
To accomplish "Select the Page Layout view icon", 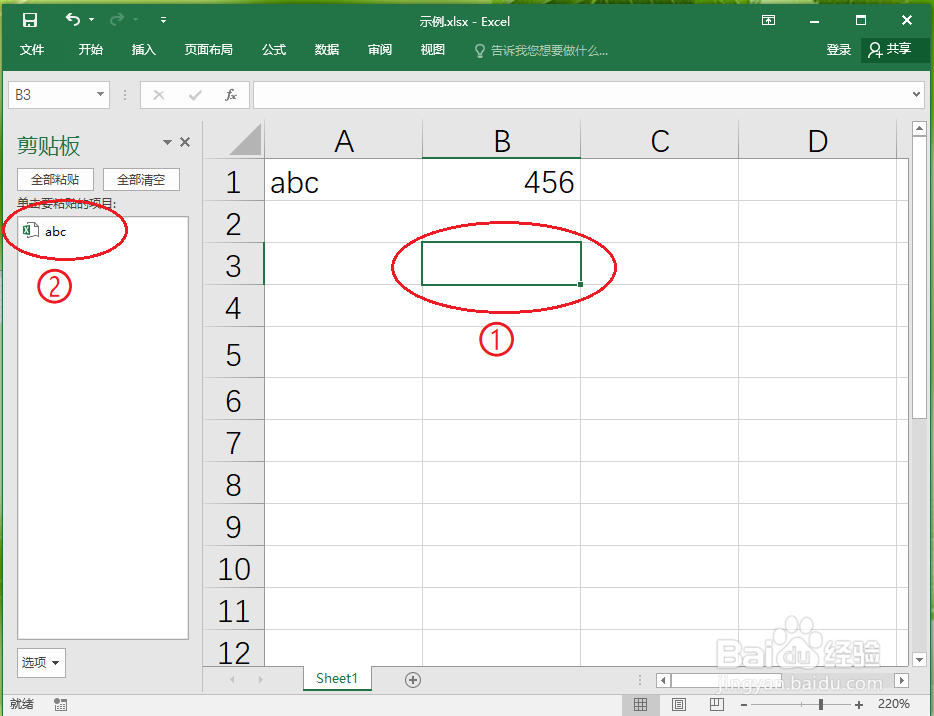I will (678, 703).
